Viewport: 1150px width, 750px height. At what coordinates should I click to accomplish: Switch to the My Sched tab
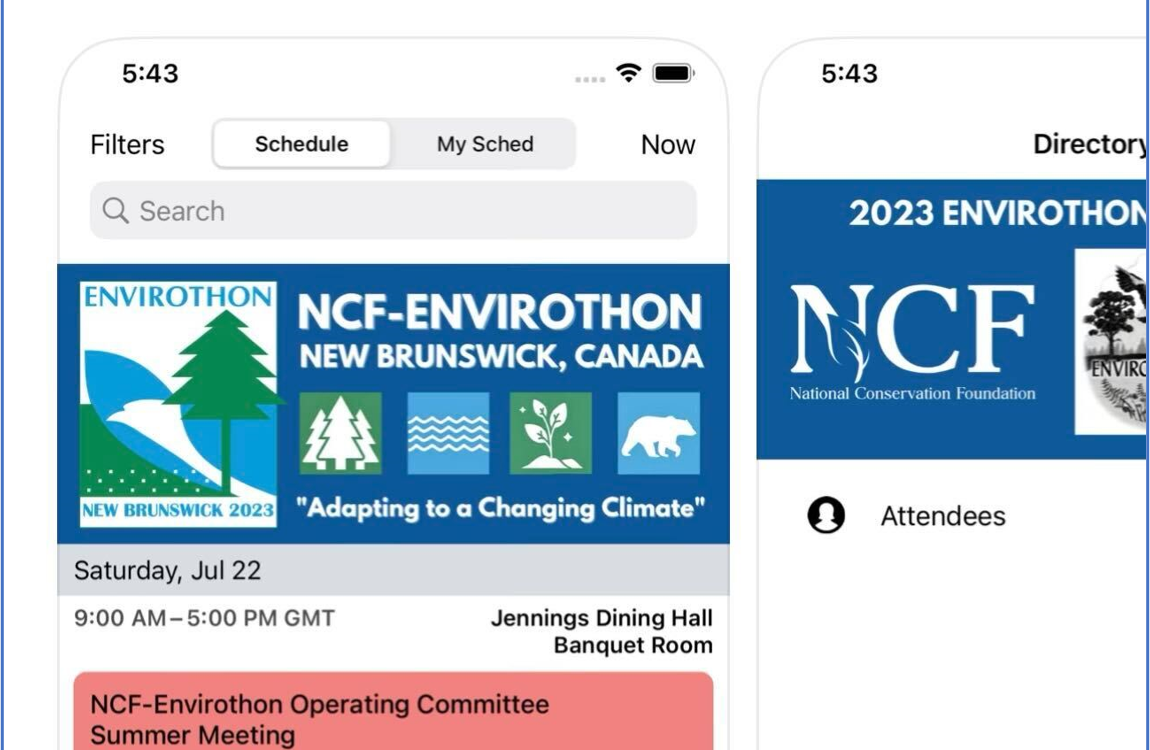[485, 144]
